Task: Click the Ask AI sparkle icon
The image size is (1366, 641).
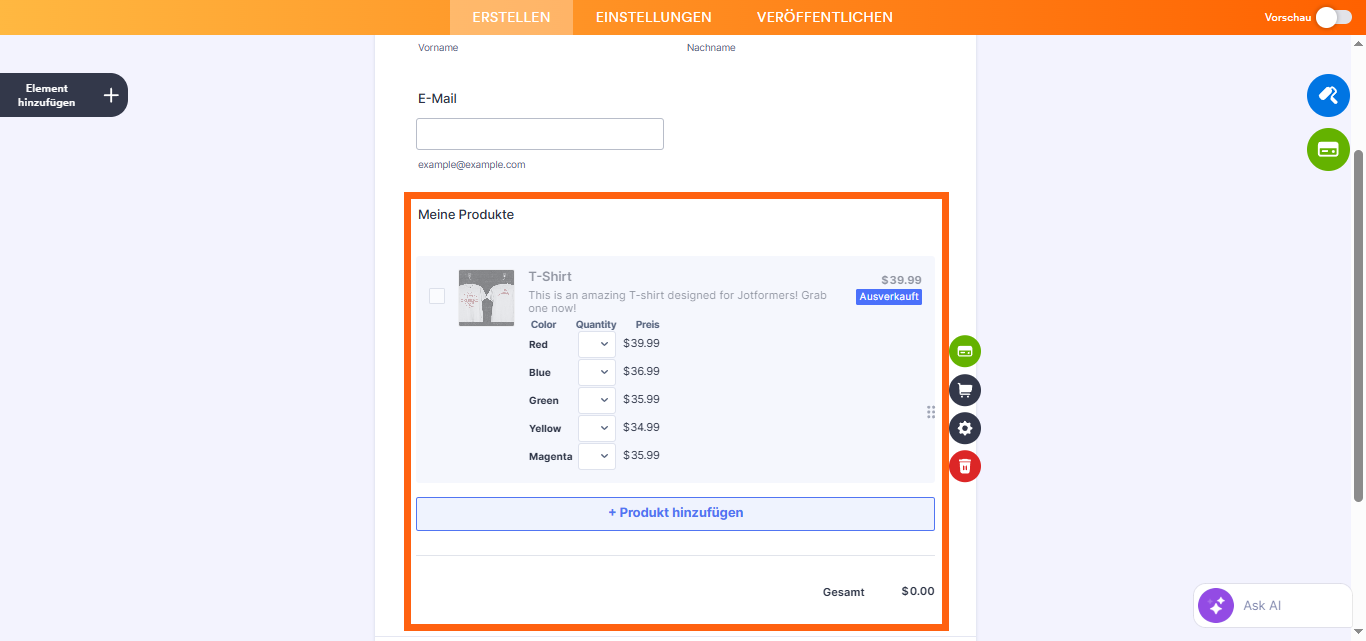Action: coord(1217,605)
